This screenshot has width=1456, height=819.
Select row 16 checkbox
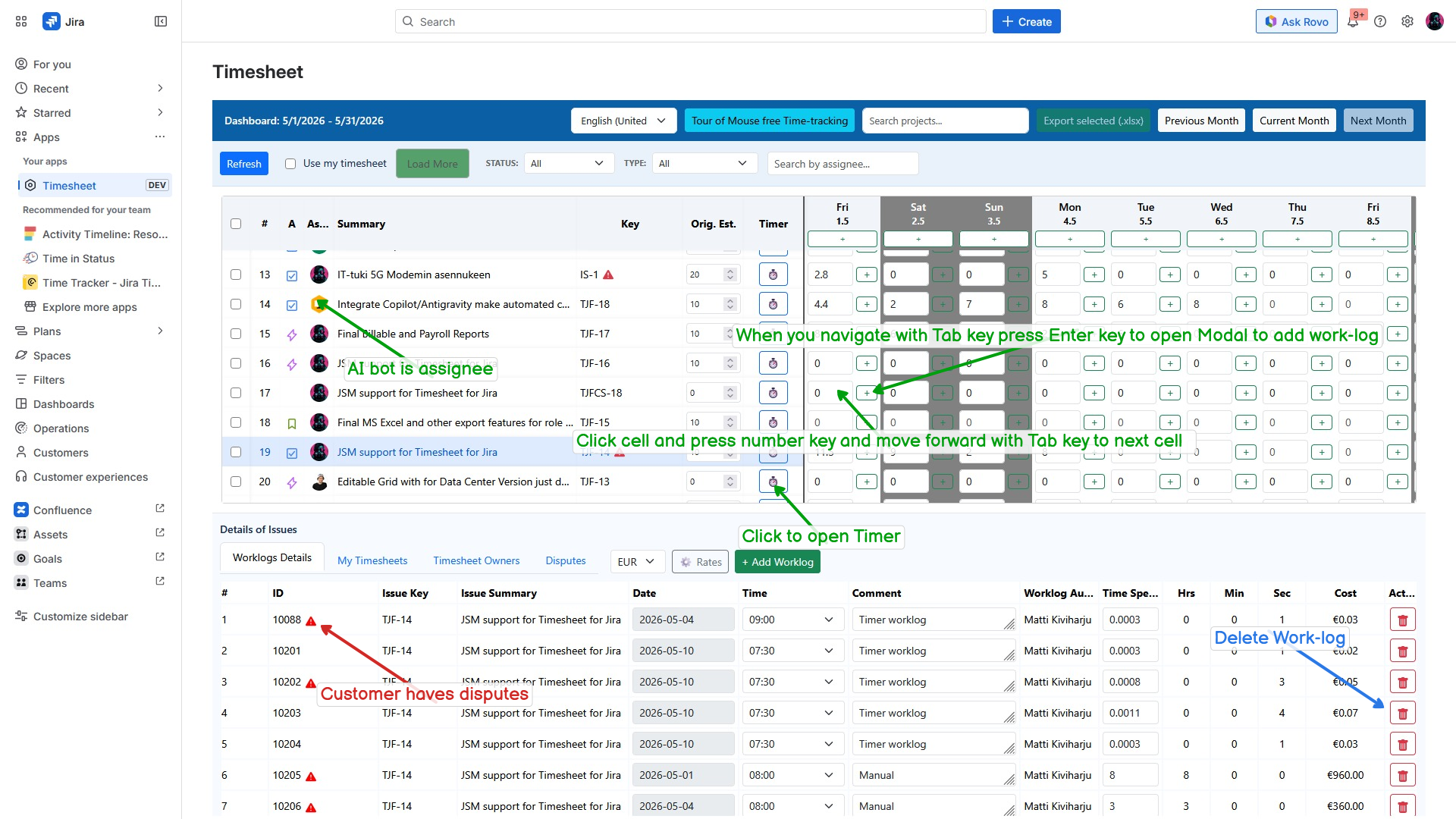pos(236,363)
